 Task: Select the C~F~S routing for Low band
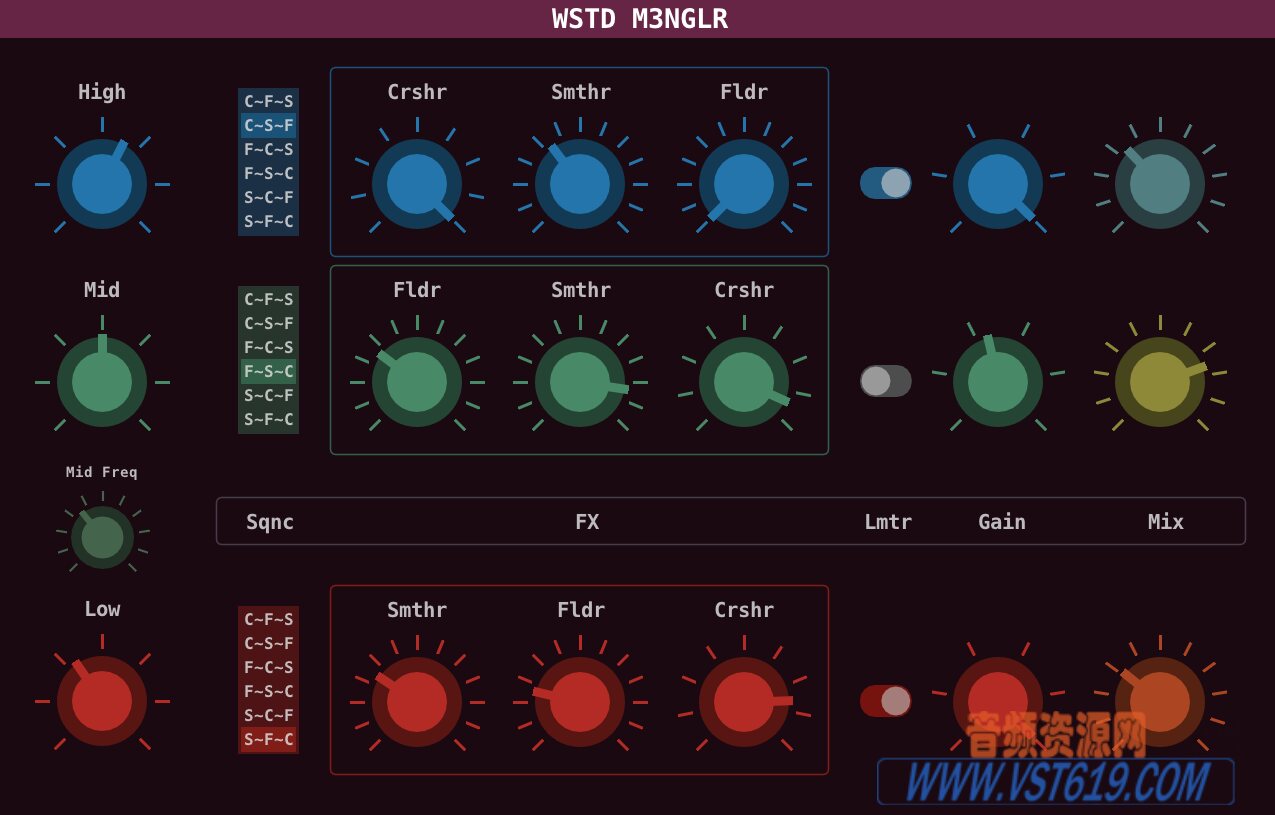[268, 620]
